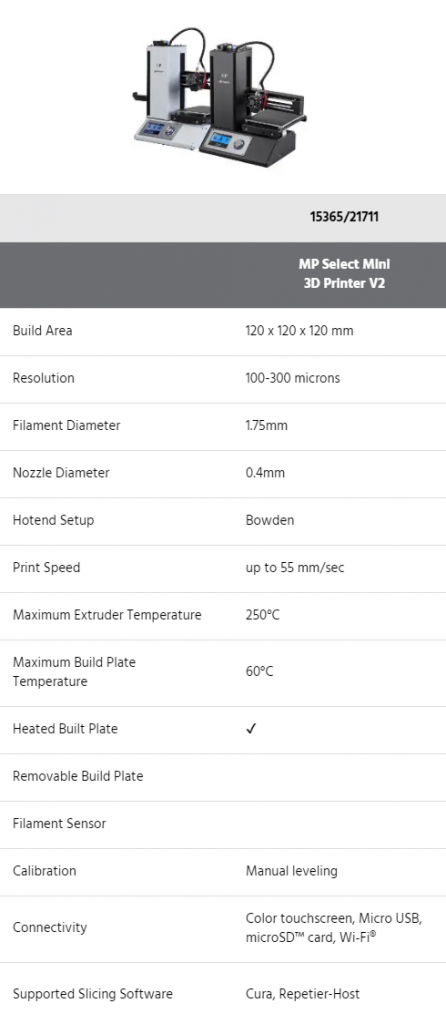Viewport: 446px width, 1024px height.
Task: Click the up to 55 mm/sec value
Action: pyautogui.click(x=295, y=568)
